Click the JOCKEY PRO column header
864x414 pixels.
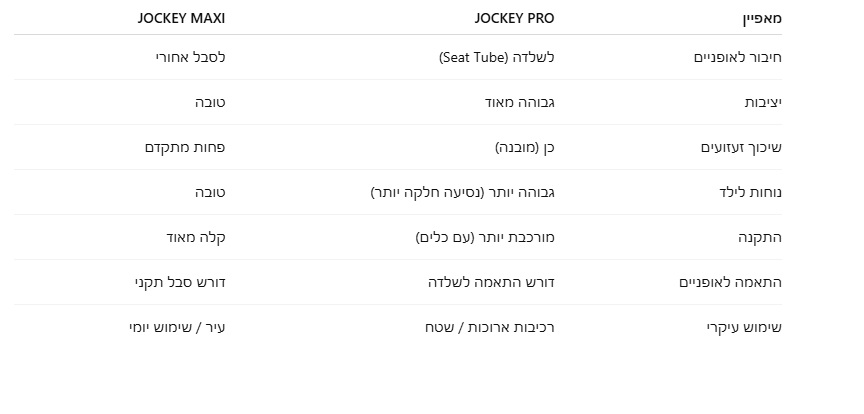point(514,18)
